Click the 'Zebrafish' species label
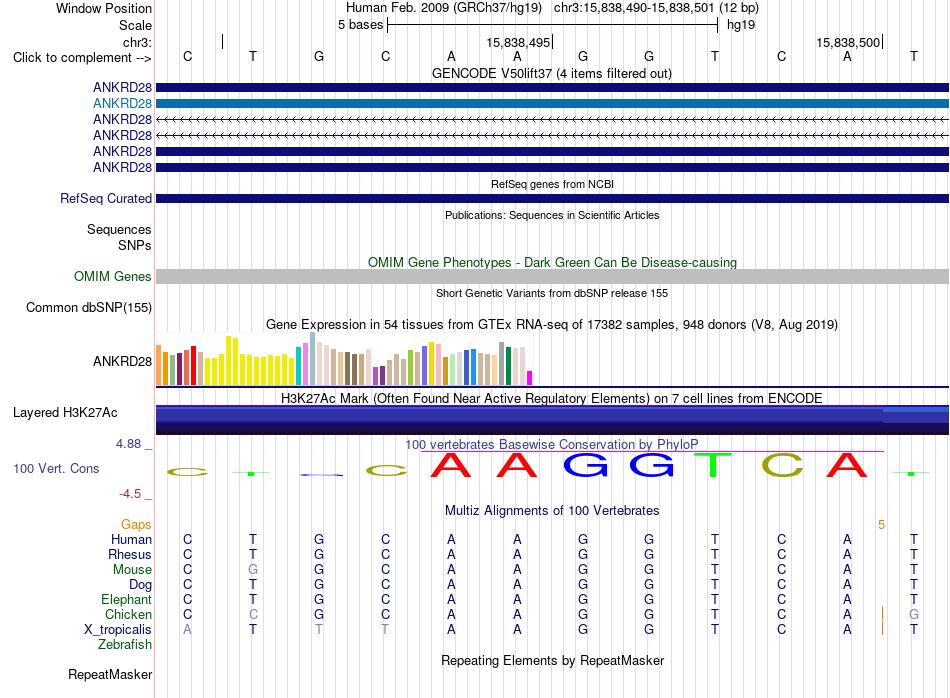The width and height of the screenshot is (950, 698). (x=125, y=645)
